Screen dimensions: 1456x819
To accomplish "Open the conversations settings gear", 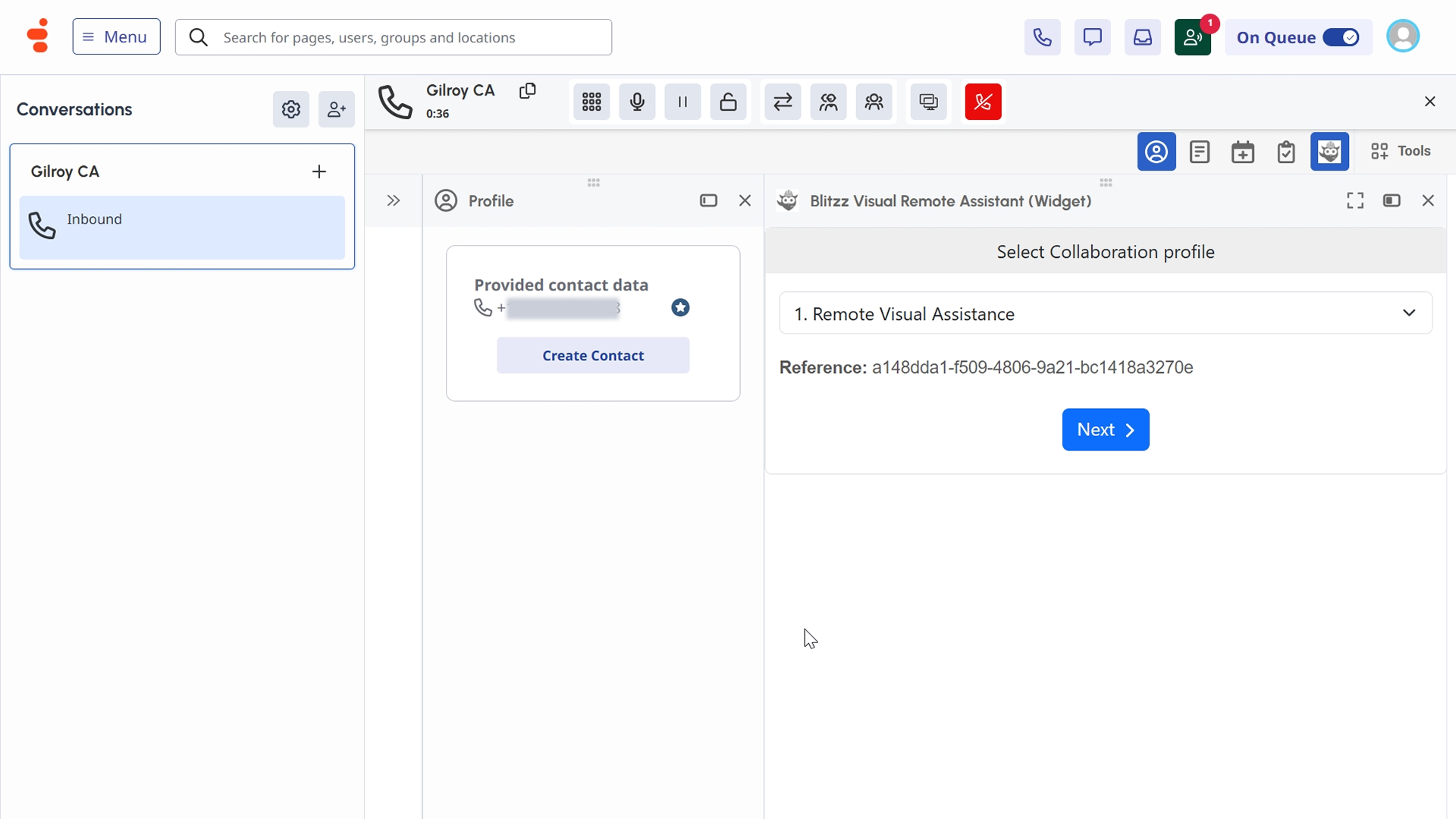I will pyautogui.click(x=290, y=110).
